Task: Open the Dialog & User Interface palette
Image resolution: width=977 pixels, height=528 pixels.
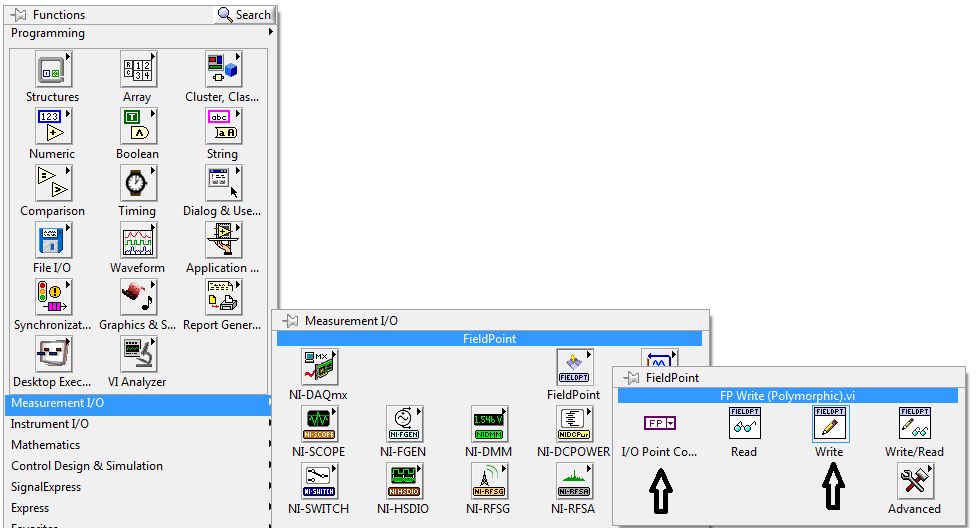Action: 223,184
